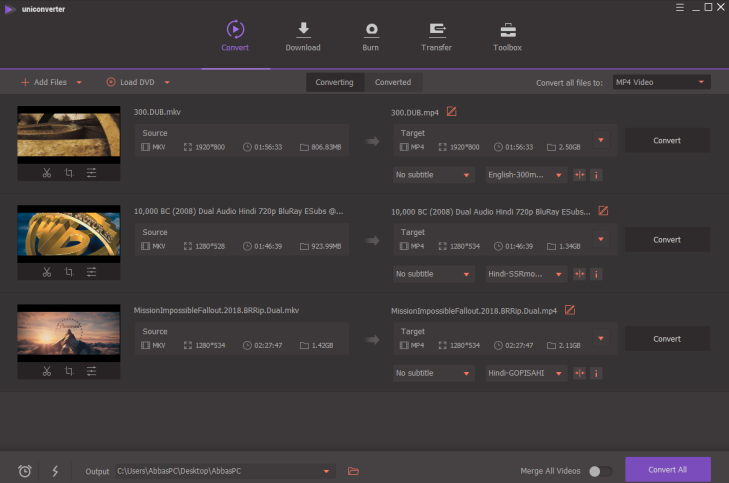Click the compress icon for MissionImpossibleFallout
The width and height of the screenshot is (729, 483).
pyautogui.click(x=579, y=373)
